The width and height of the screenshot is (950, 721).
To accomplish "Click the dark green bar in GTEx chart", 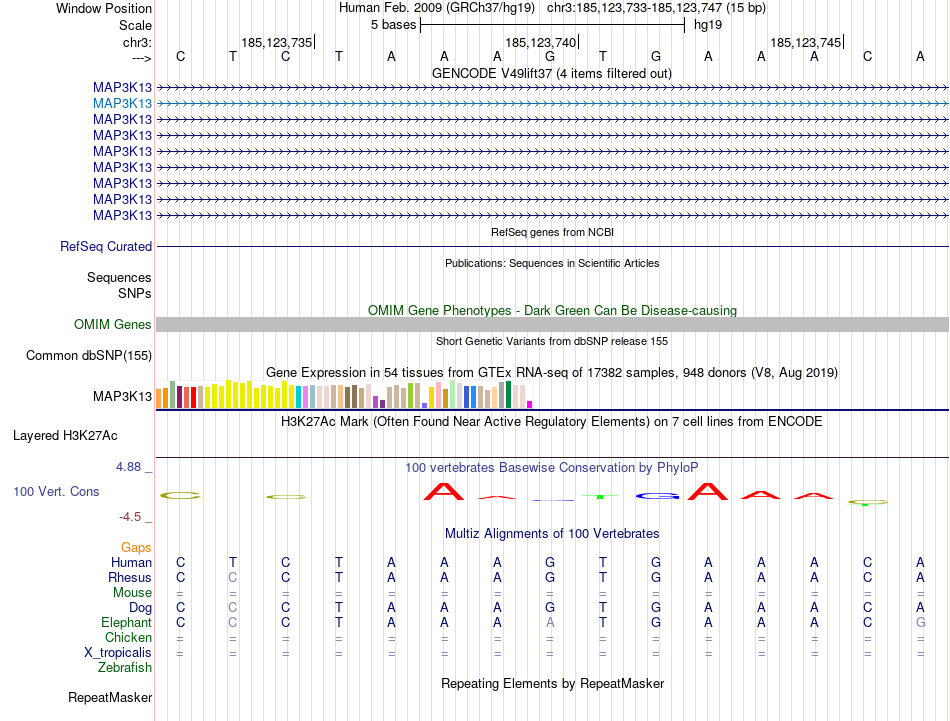I will coord(508,394).
